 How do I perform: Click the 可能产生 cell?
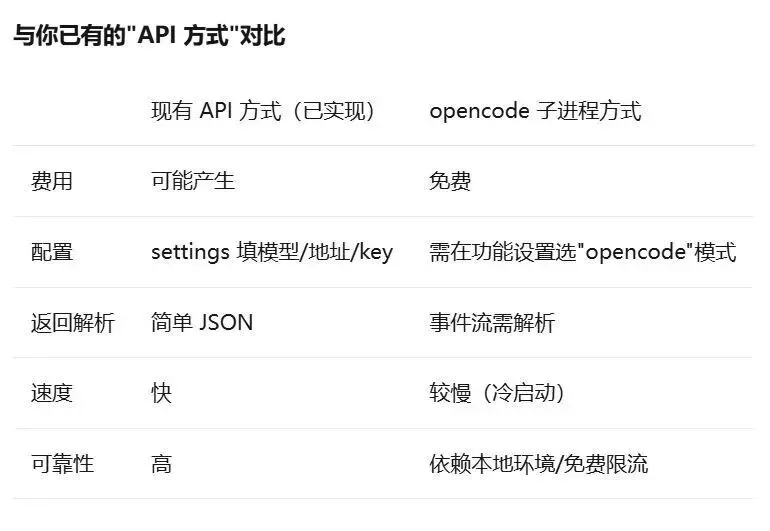click(x=192, y=181)
